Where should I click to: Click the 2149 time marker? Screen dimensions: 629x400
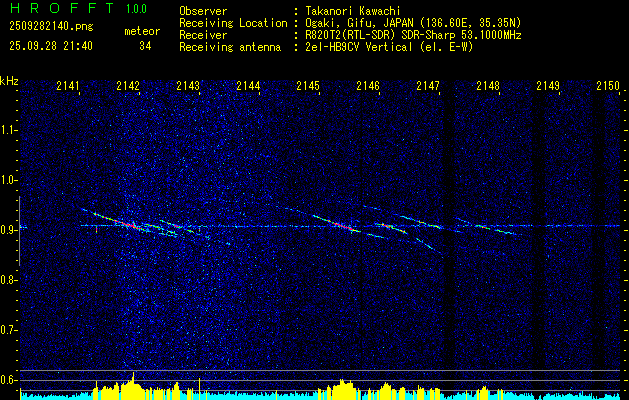(x=548, y=85)
